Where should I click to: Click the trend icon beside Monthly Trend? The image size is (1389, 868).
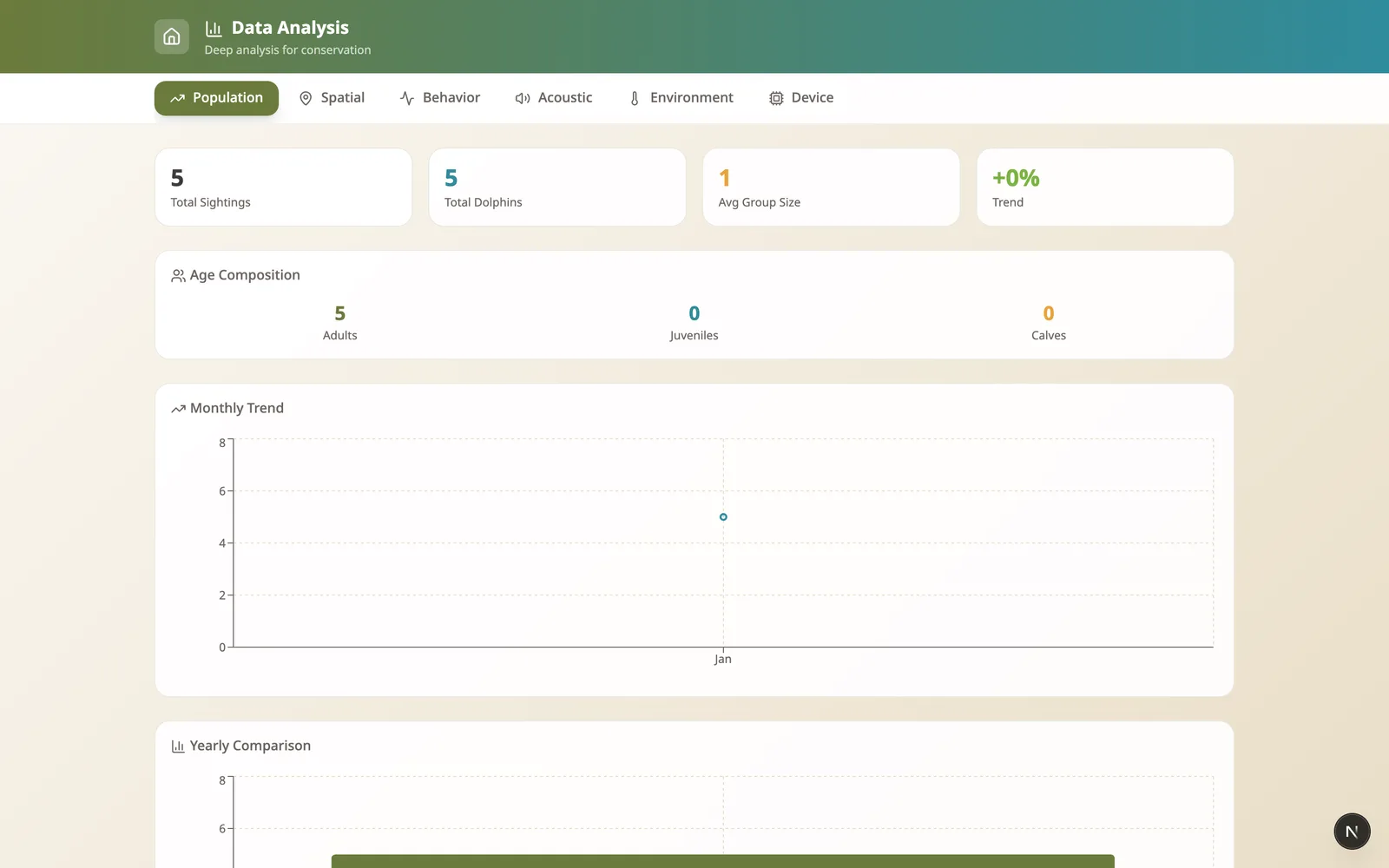pyautogui.click(x=178, y=409)
